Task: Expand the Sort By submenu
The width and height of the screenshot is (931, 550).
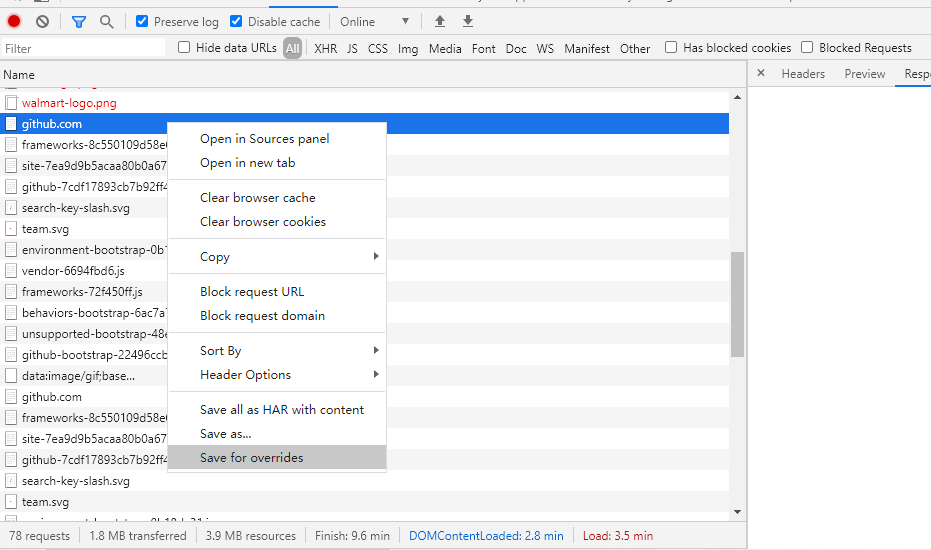Action: pos(277,350)
